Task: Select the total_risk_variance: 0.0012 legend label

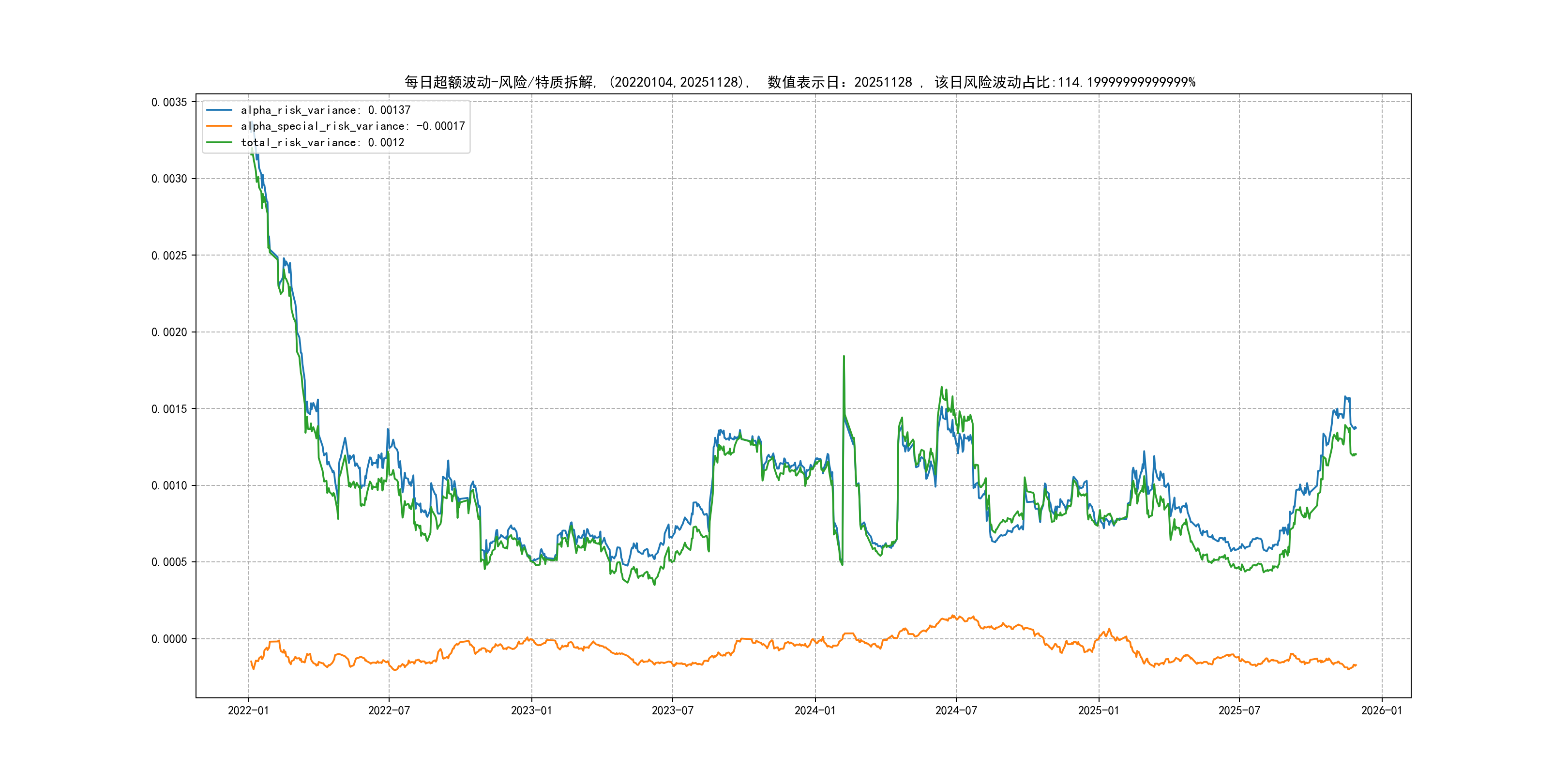Action: (322, 142)
